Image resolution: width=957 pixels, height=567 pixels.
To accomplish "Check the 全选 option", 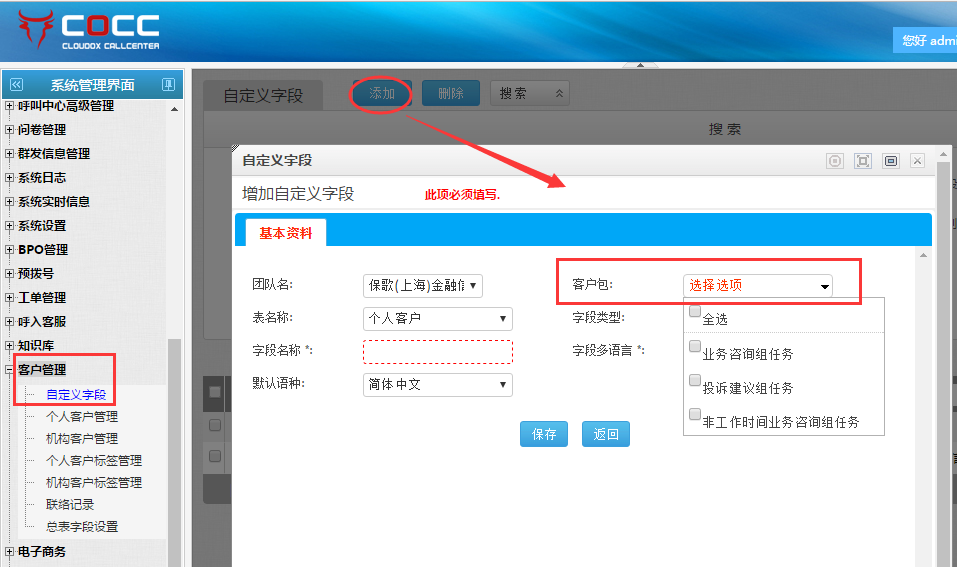I will (695, 311).
